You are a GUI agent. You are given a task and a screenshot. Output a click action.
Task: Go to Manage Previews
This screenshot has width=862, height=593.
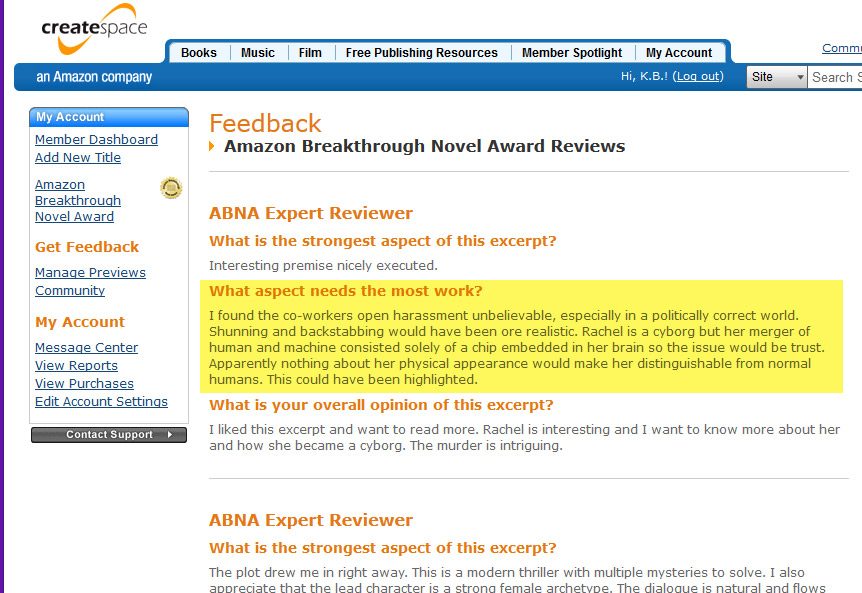(90, 273)
